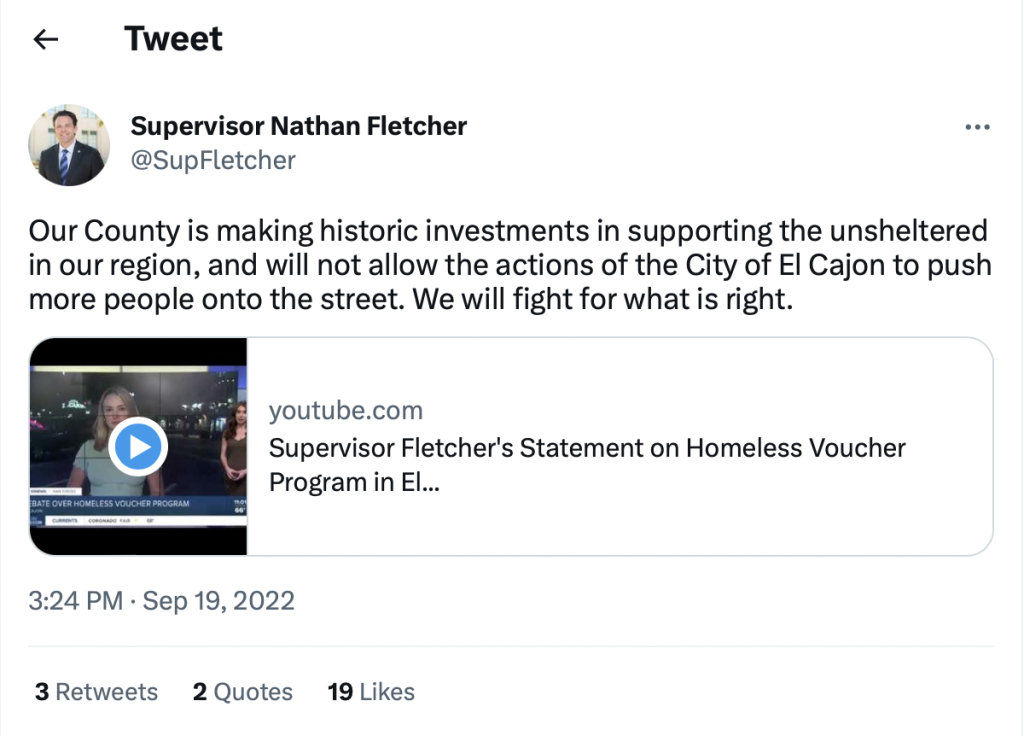Click the retweet count number 3
1024x736 pixels.
(x=42, y=692)
